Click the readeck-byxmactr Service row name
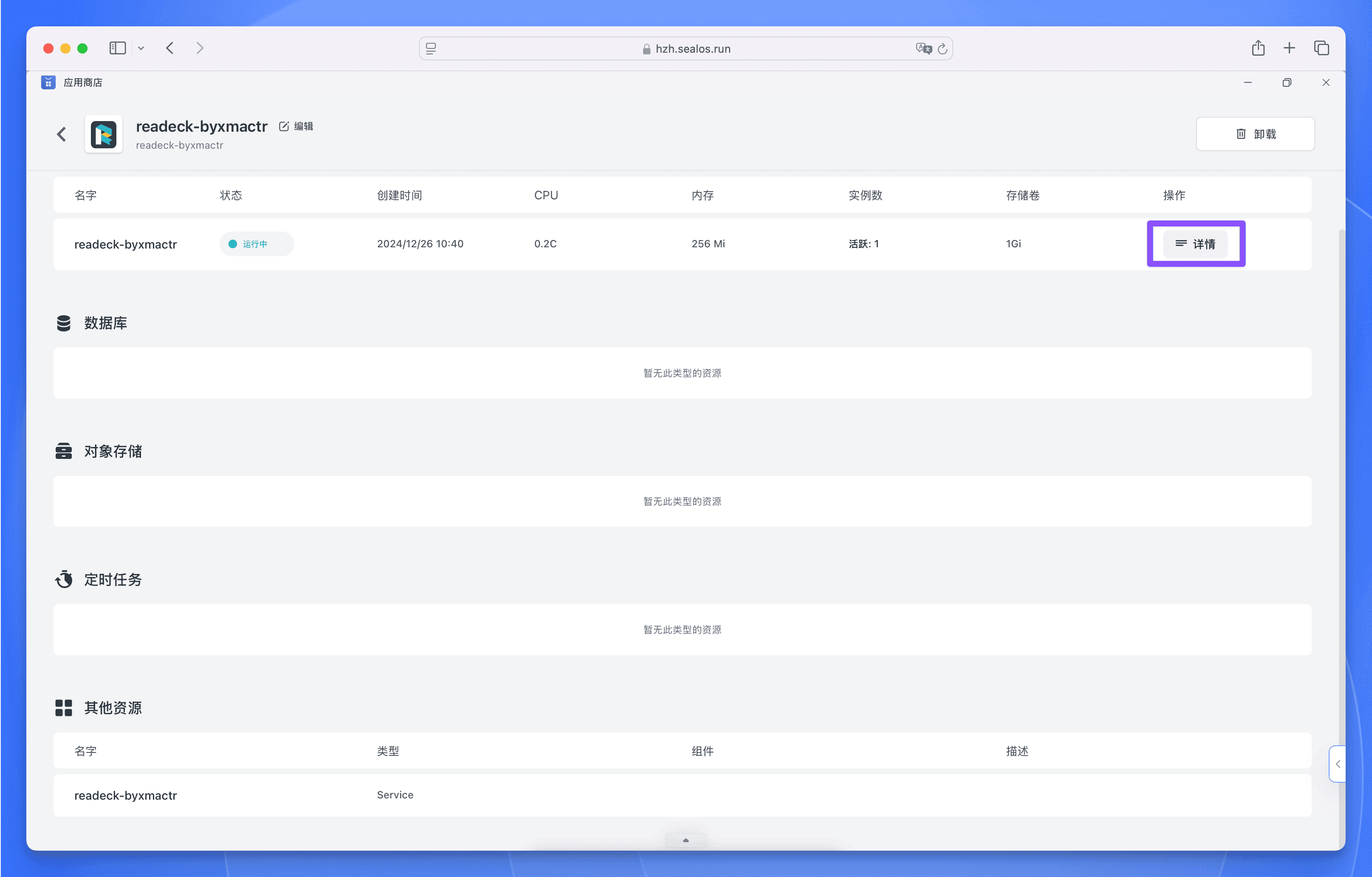 click(x=125, y=795)
